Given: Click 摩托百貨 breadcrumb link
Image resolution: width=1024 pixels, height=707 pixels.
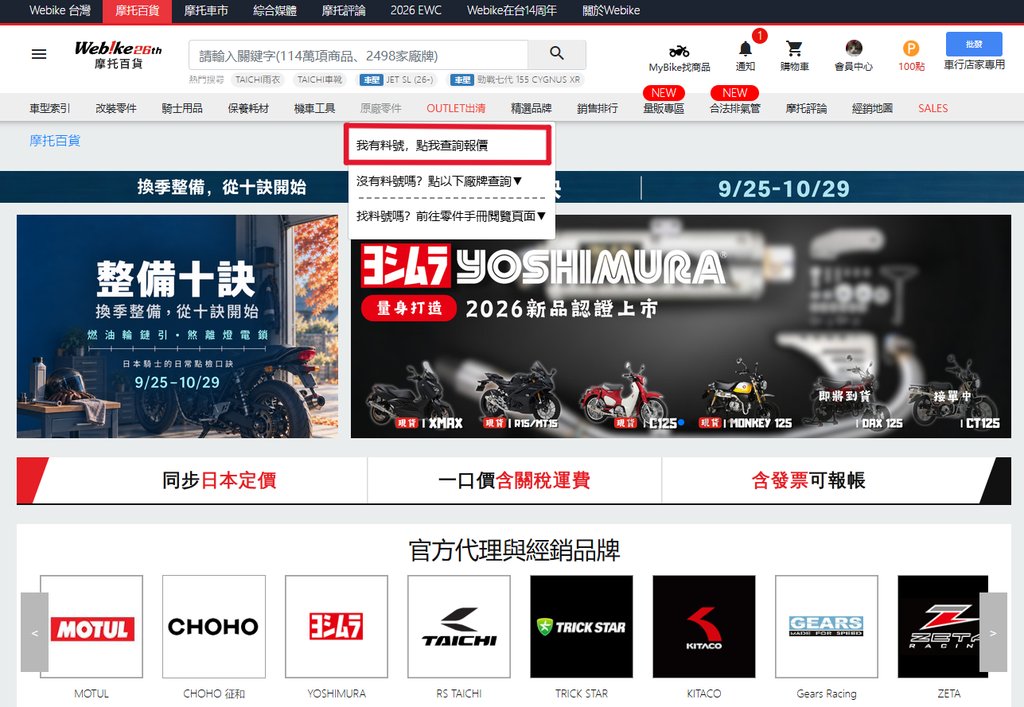Looking at the screenshot, I should [55, 140].
